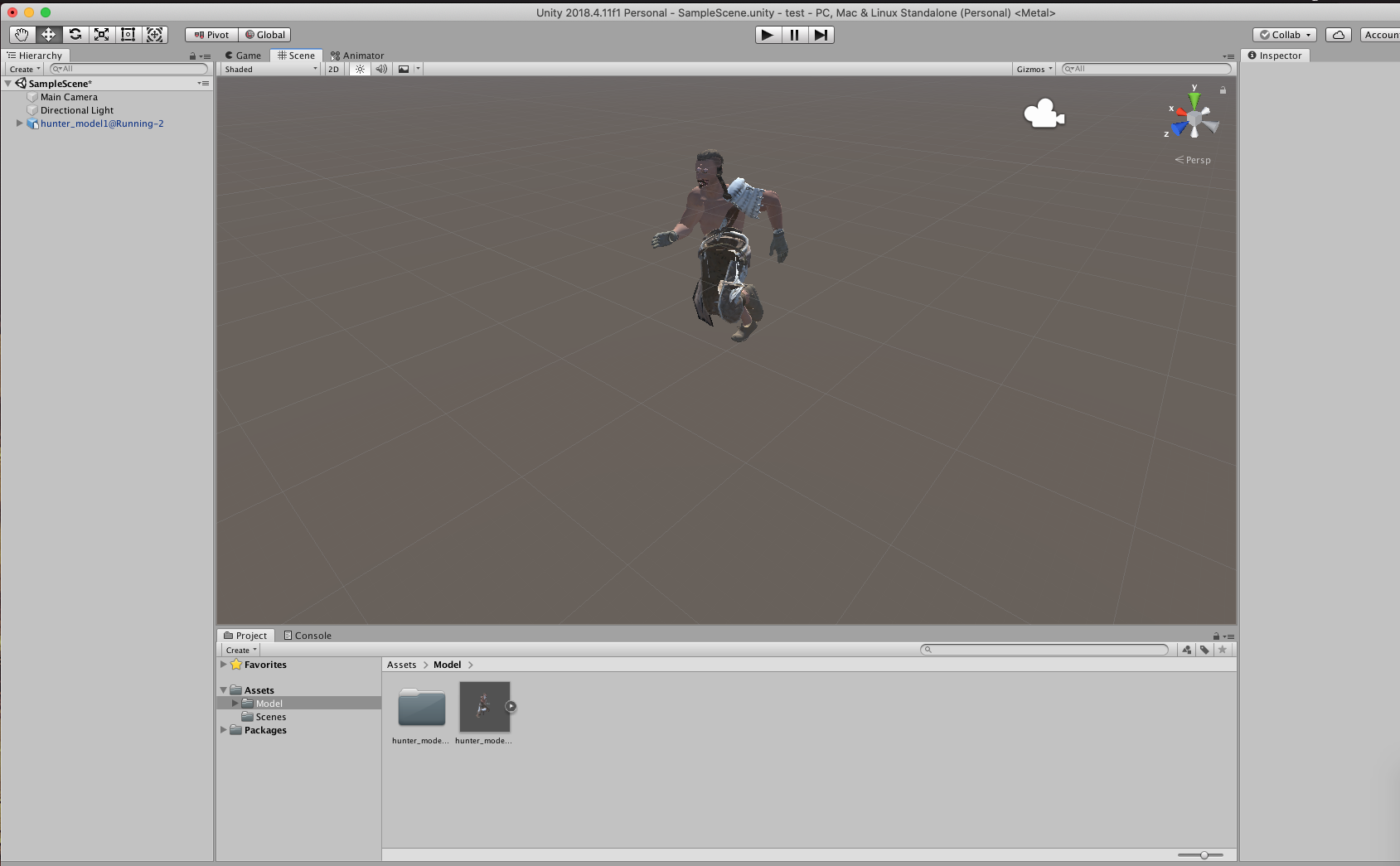1400x866 pixels.
Task: Expand the Favorites tree
Action: point(224,665)
